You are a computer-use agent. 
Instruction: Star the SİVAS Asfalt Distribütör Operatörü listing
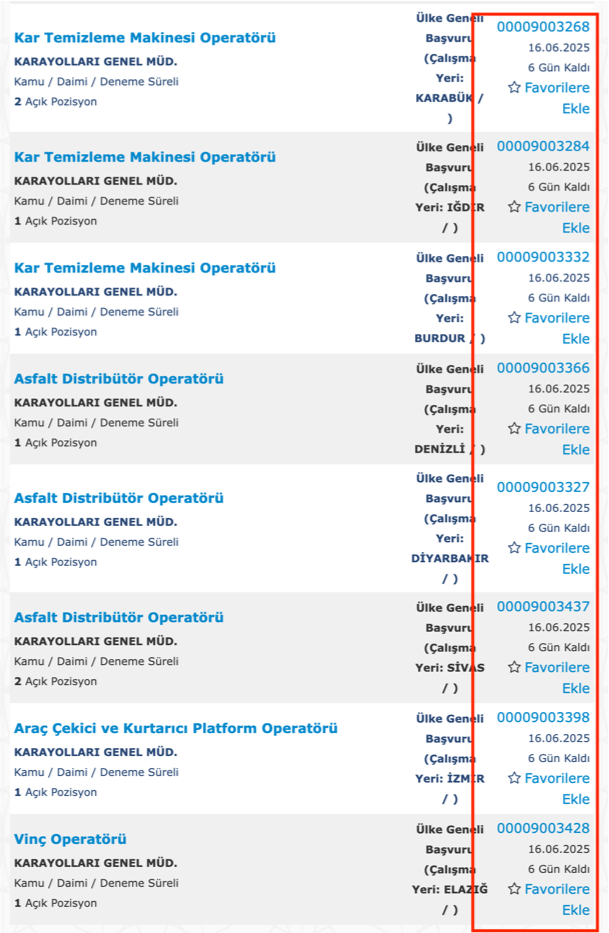click(514, 667)
